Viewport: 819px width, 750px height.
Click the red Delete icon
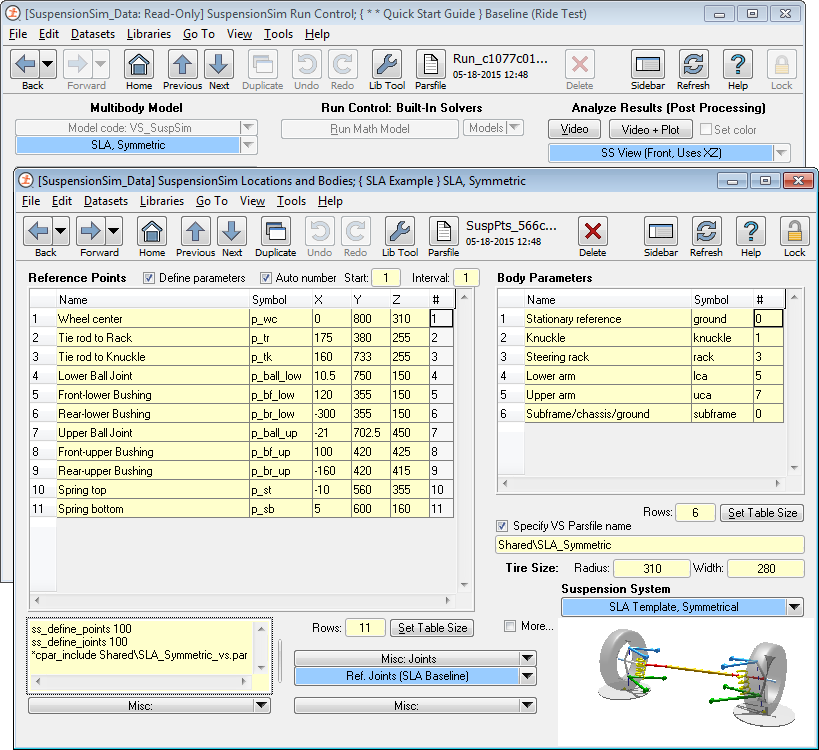[593, 232]
